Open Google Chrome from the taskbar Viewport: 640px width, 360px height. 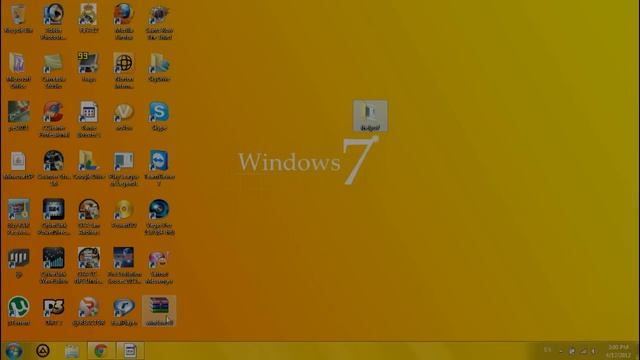coord(101,351)
